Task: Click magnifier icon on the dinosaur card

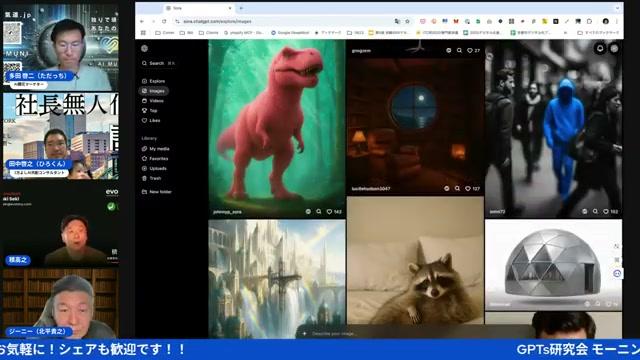Action: (x=319, y=212)
